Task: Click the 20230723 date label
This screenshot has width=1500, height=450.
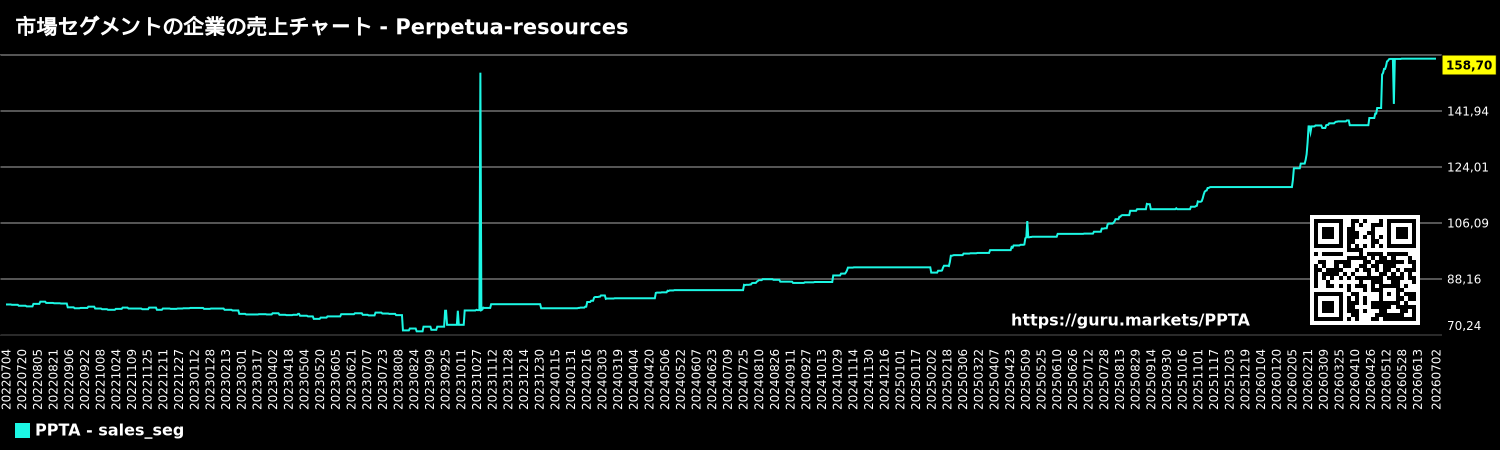Action: tap(383, 379)
